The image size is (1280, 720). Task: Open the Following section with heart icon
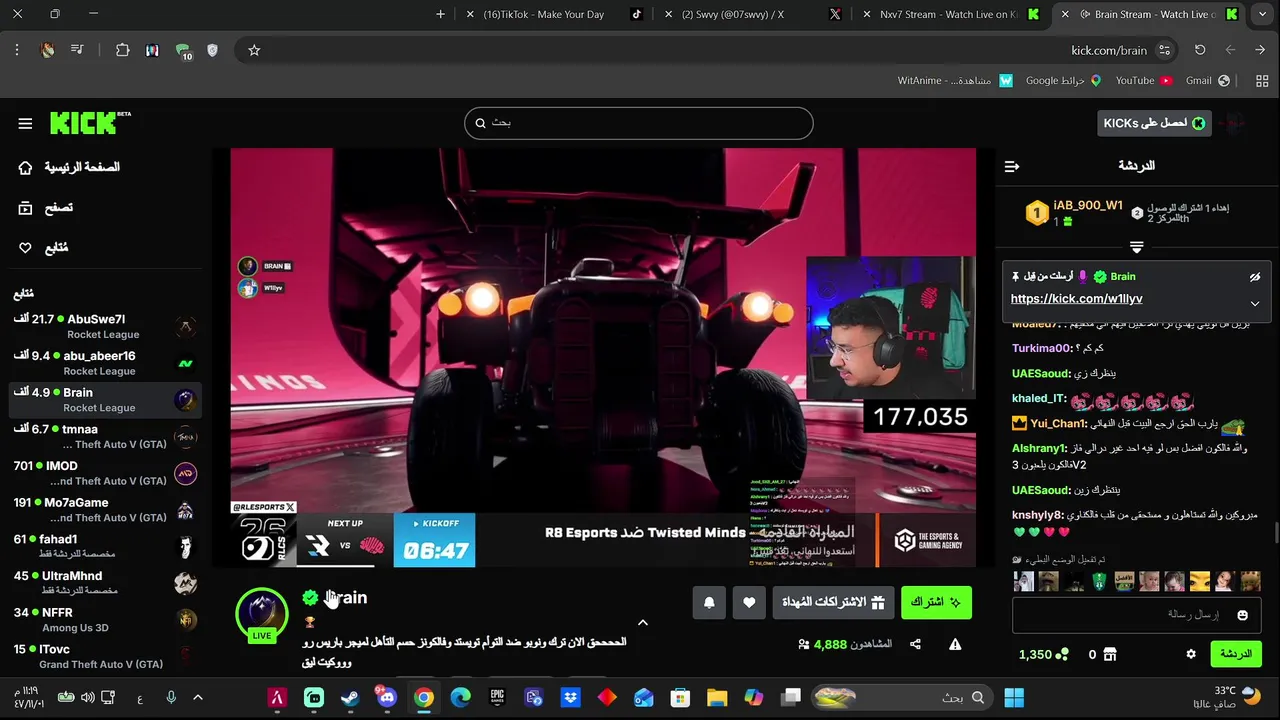click(x=44, y=248)
